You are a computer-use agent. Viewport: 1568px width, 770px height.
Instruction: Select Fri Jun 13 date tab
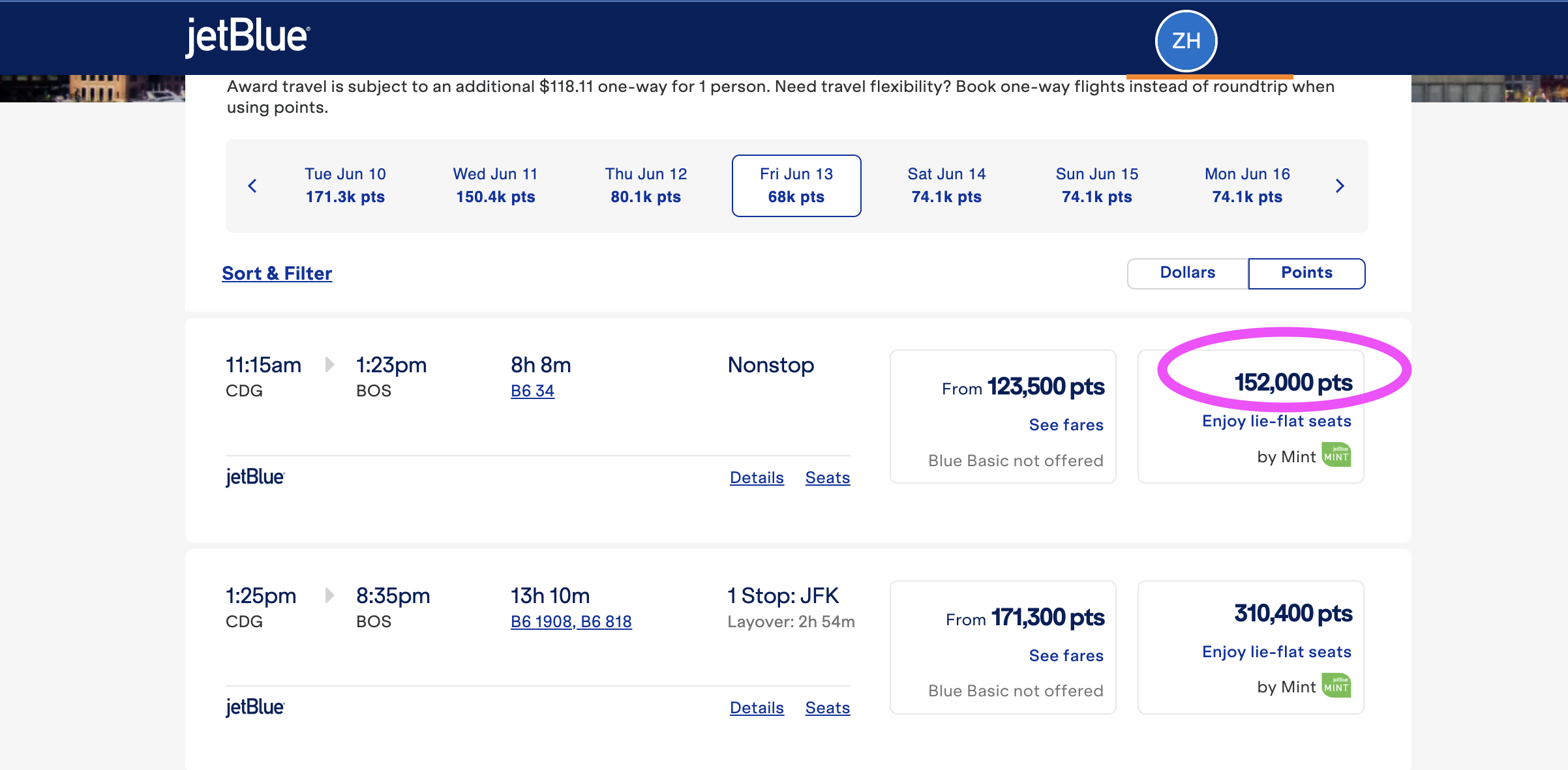click(x=796, y=186)
